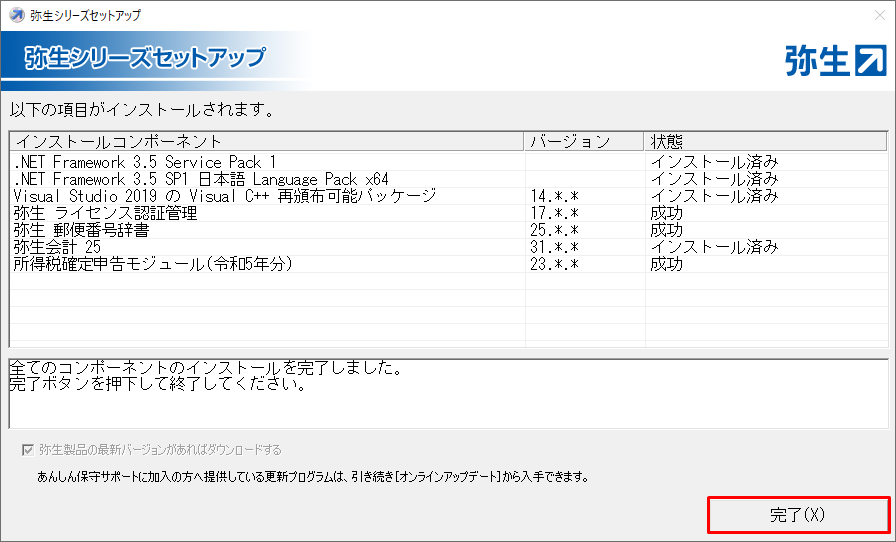This screenshot has width=896, height=542.
Task: Click the バージョン column header
Action: (x=584, y=141)
